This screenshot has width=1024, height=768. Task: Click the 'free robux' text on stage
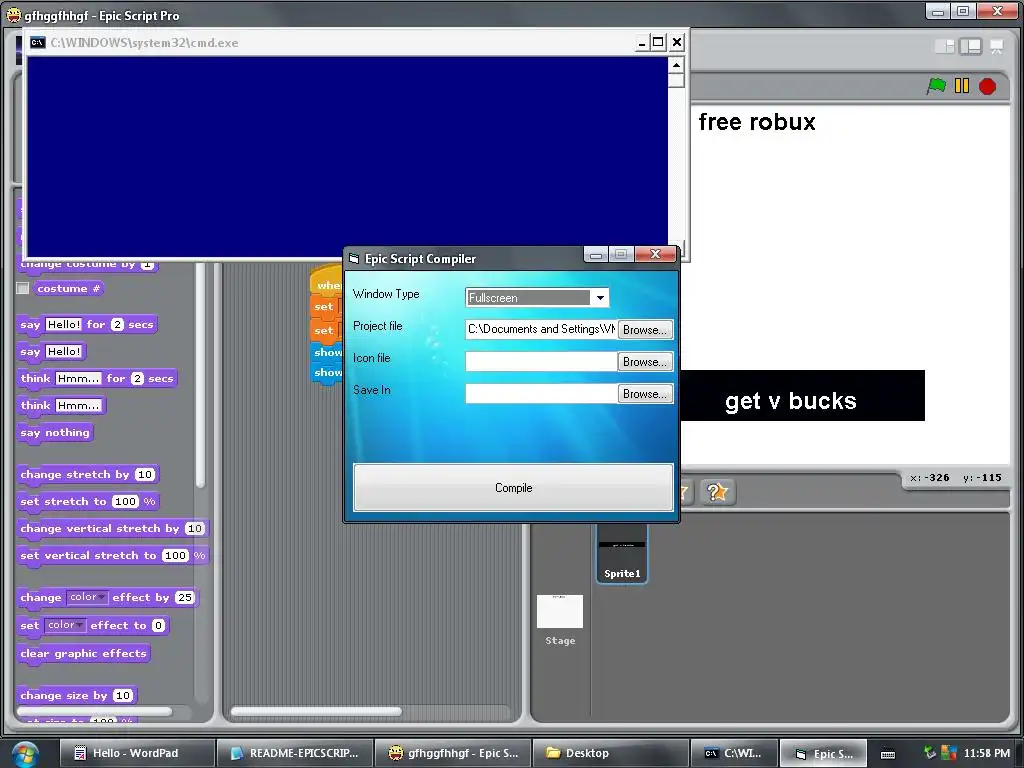tap(757, 122)
